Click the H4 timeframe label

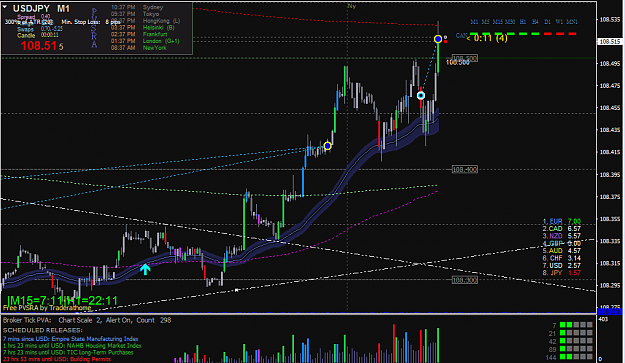point(535,22)
